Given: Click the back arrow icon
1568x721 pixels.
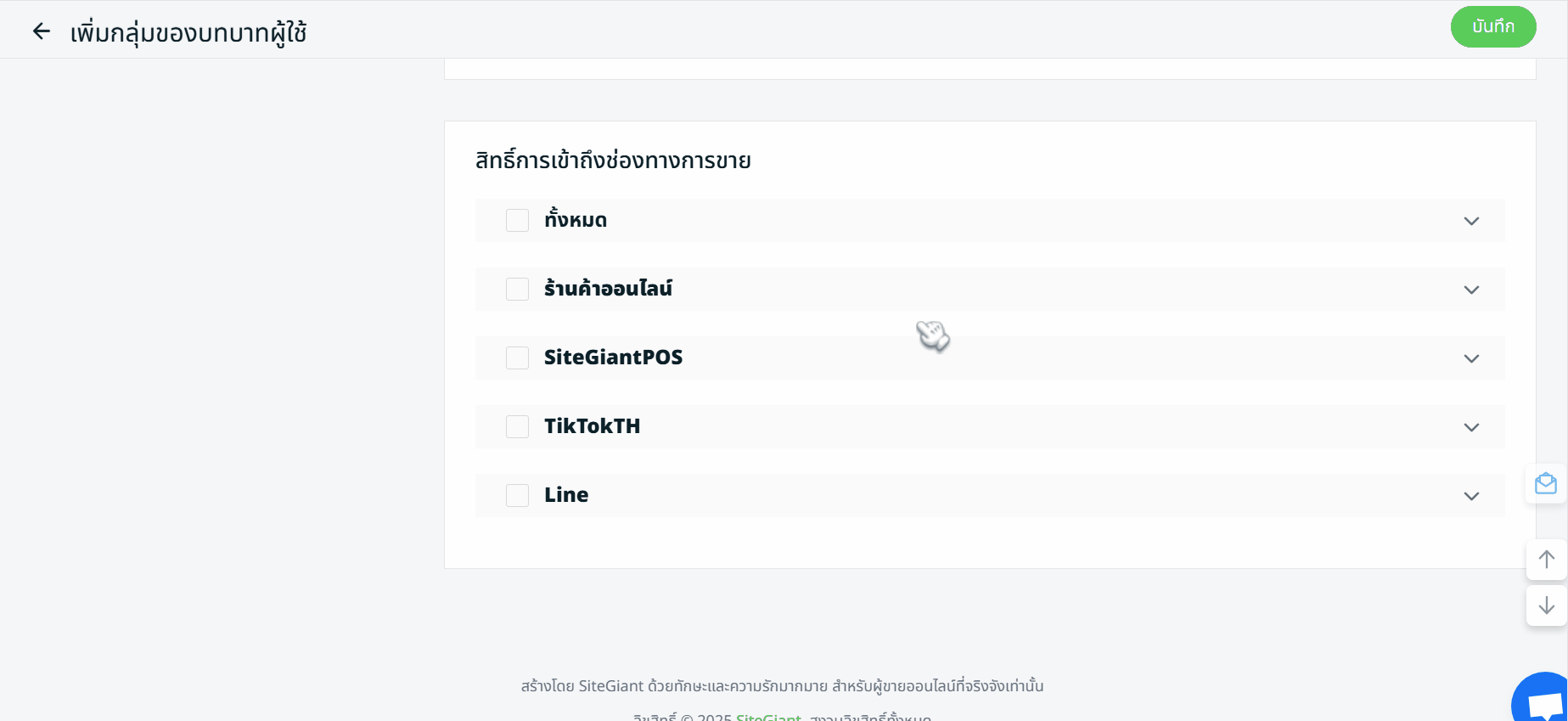Looking at the screenshot, I should coord(42,32).
